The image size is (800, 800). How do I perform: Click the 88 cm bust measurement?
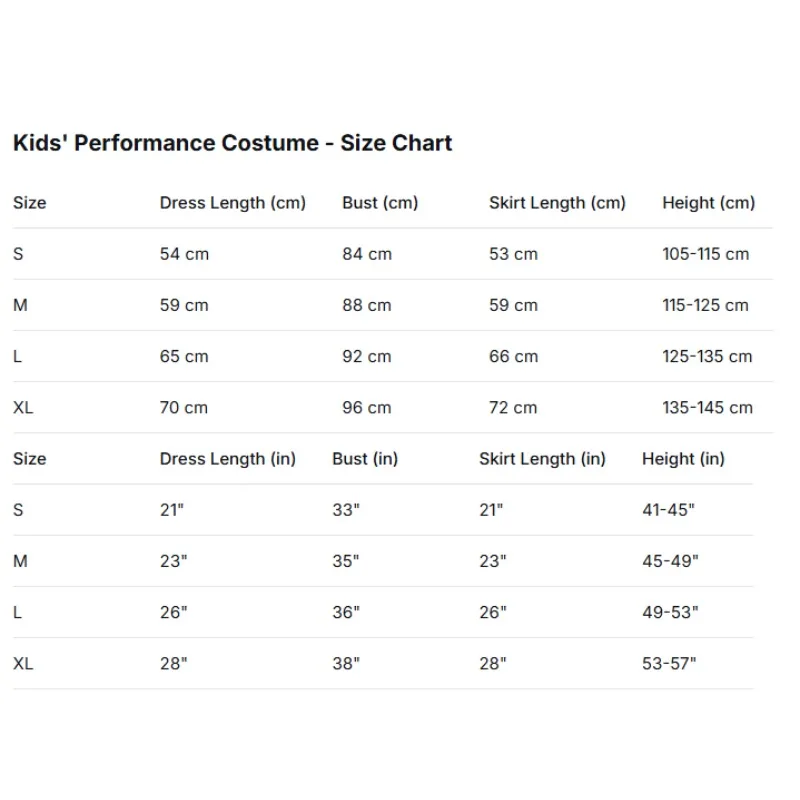(367, 305)
